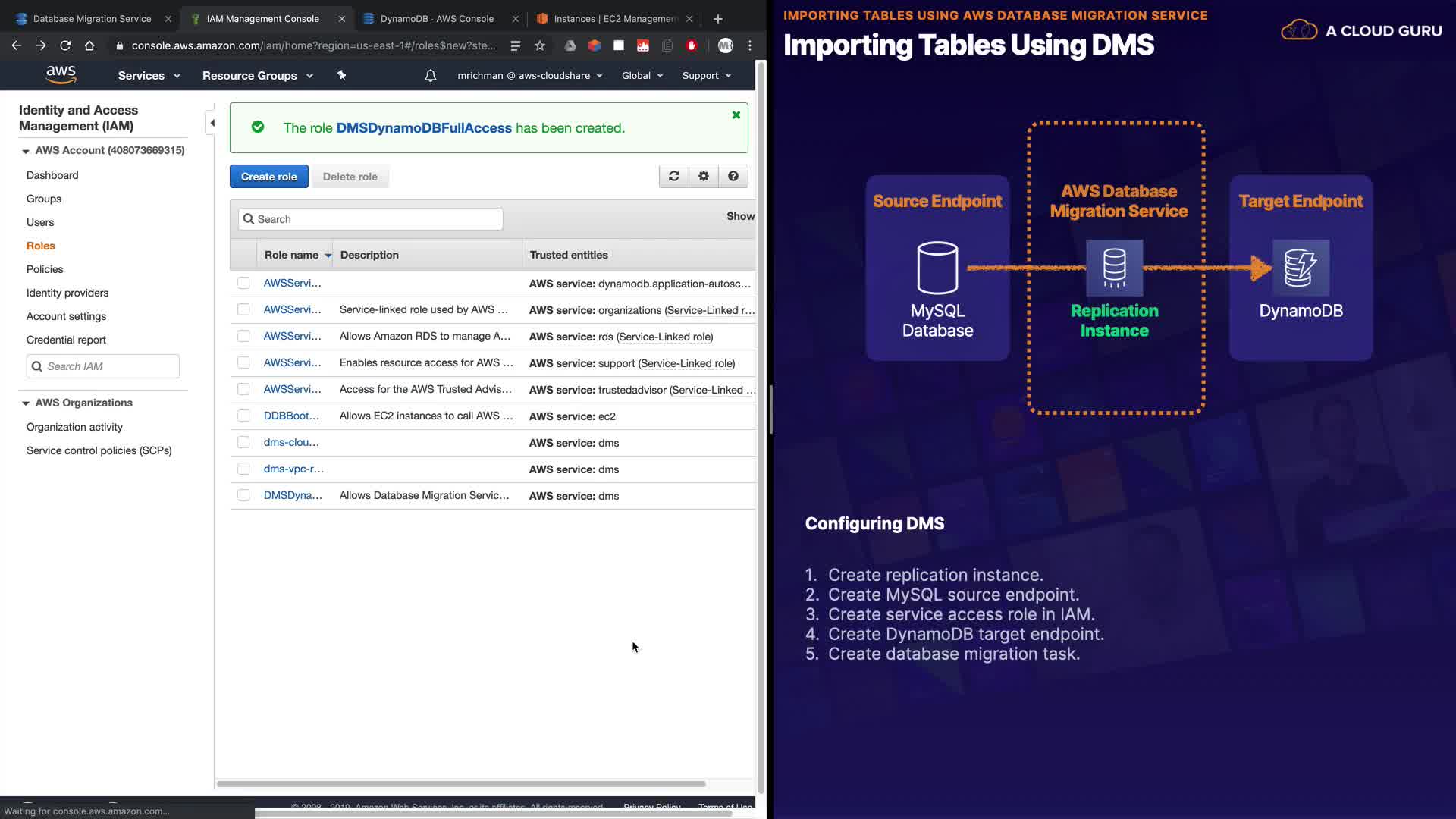Click the help question mark icon
Image resolution: width=1456 pixels, height=819 pixels.
tap(733, 176)
